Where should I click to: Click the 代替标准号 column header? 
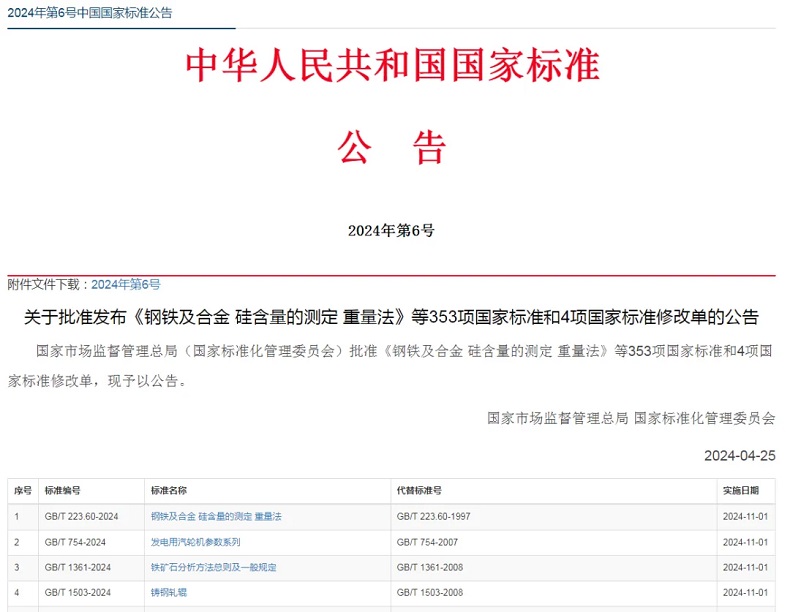(x=419, y=491)
